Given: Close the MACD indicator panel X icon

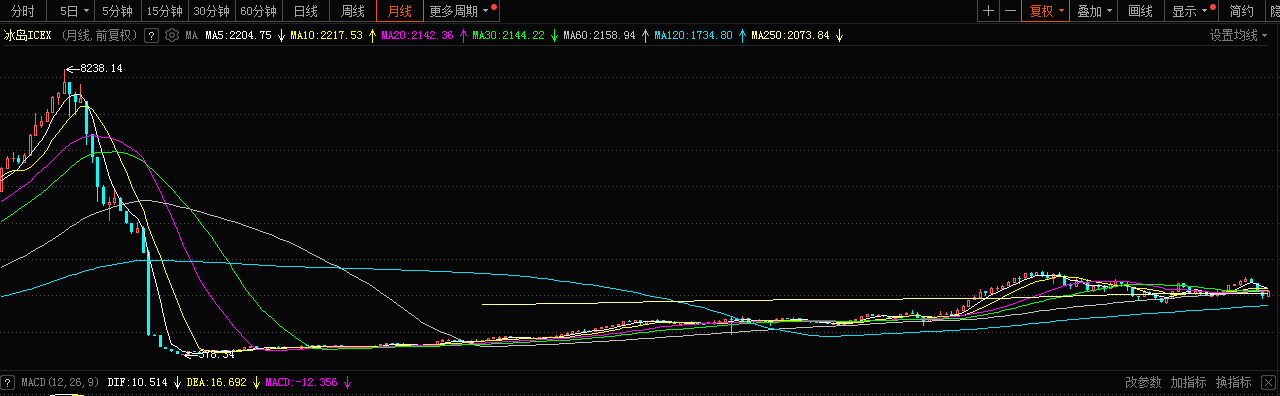Looking at the screenshot, I should click(x=1267, y=382).
